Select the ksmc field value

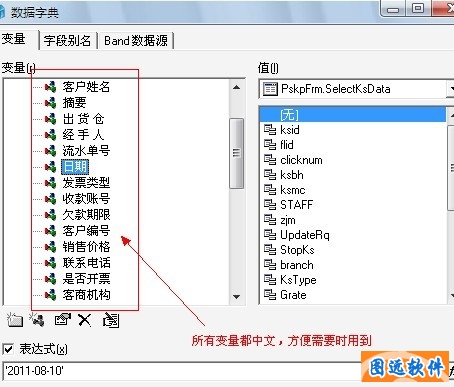tap(293, 190)
